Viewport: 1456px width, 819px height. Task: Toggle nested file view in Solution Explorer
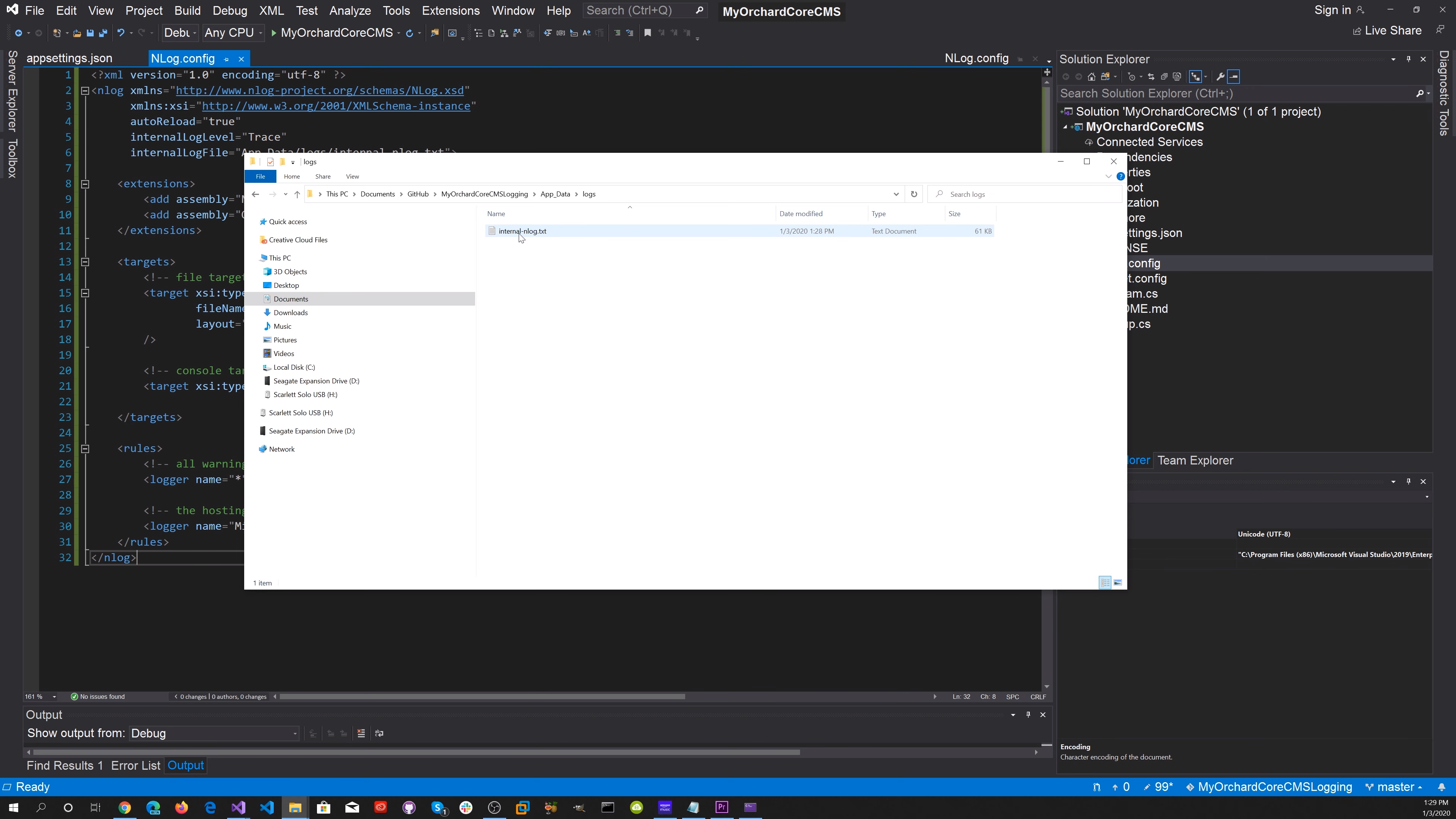click(x=1196, y=77)
